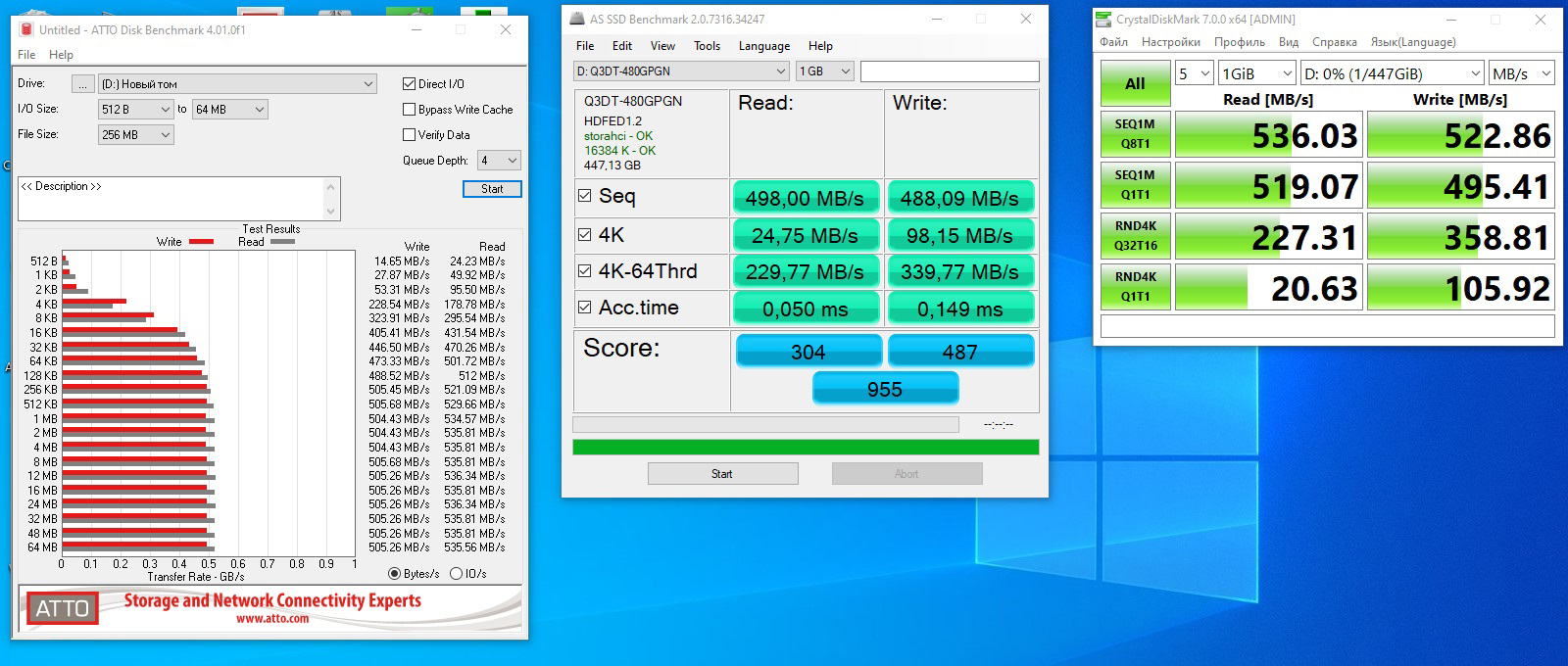
Task: Click the empty text field beside 1 GB
Action: pos(950,71)
